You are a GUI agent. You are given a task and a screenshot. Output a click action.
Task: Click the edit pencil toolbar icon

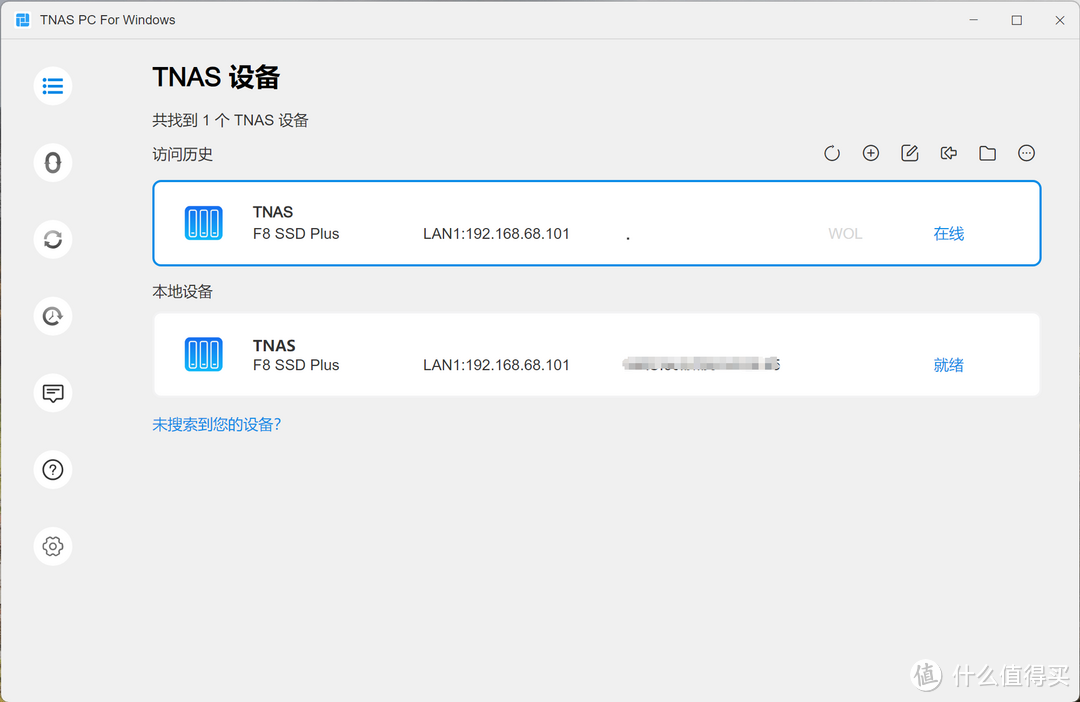click(x=910, y=153)
